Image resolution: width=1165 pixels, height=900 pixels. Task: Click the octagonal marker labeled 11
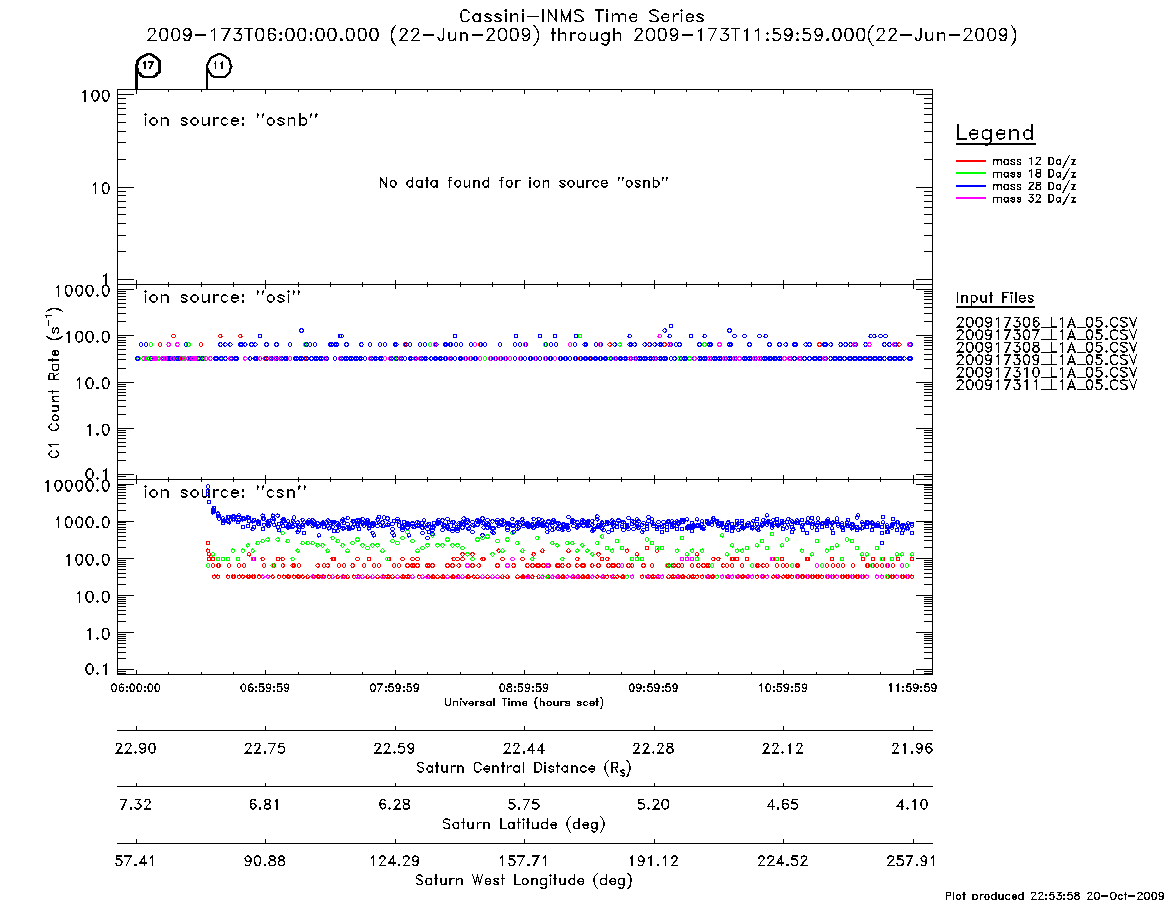coord(219,66)
